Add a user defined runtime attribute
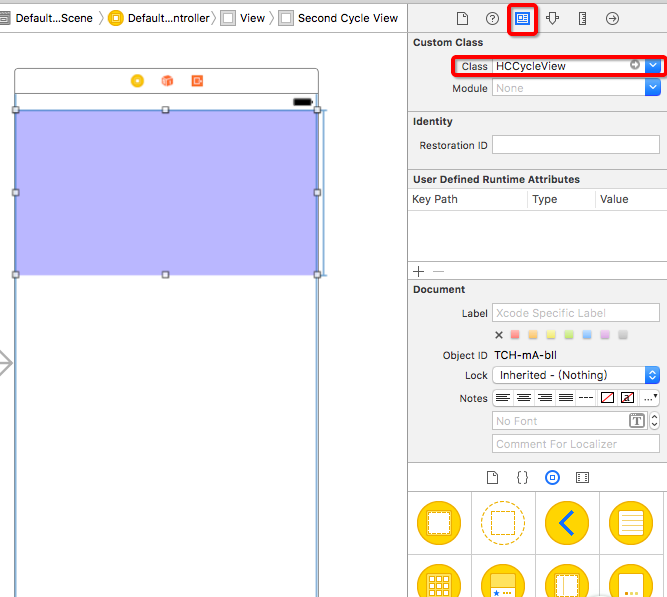This screenshot has height=597, width=667. [419, 271]
